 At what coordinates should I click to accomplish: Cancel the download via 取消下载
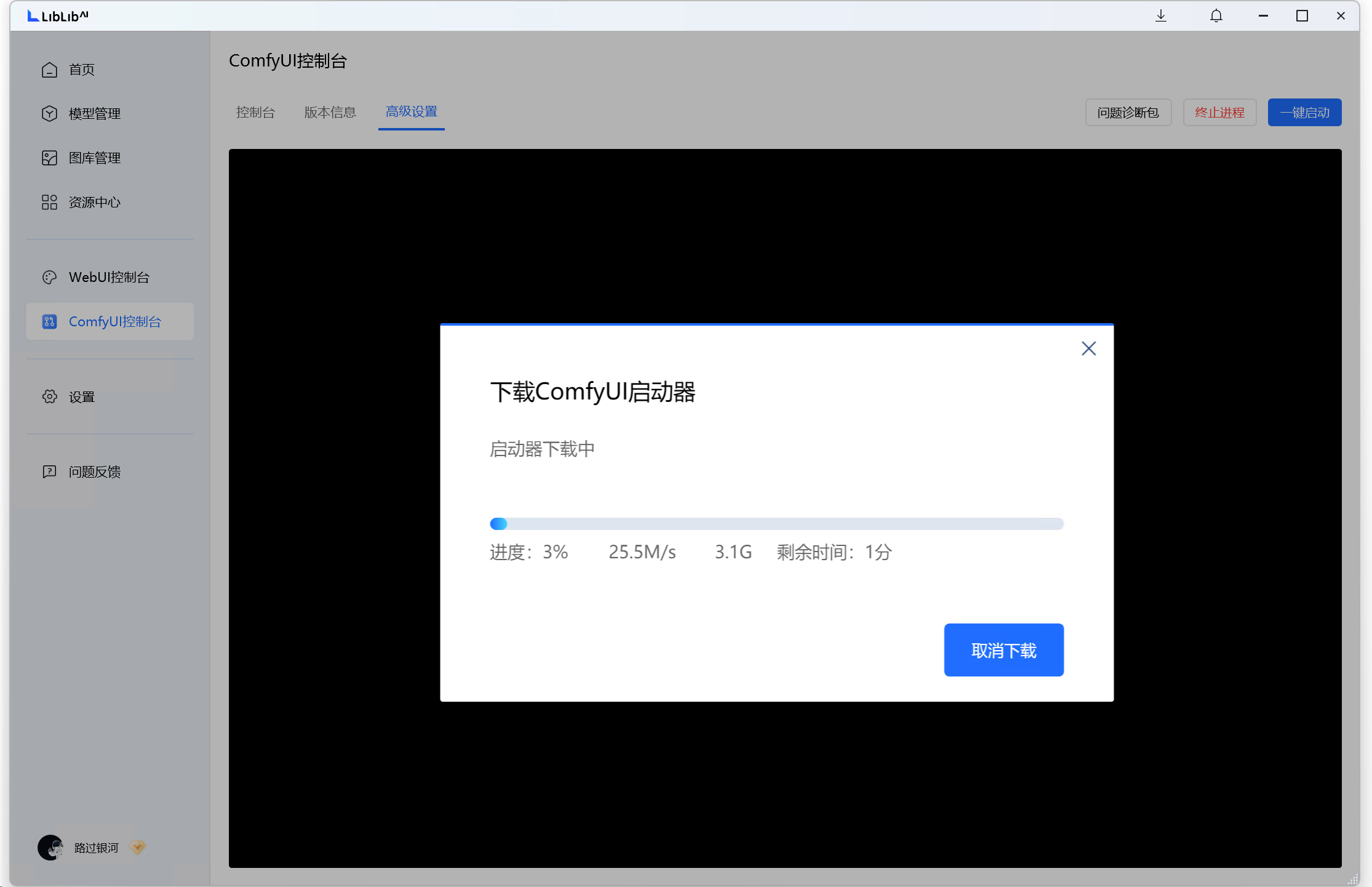[x=1003, y=649]
